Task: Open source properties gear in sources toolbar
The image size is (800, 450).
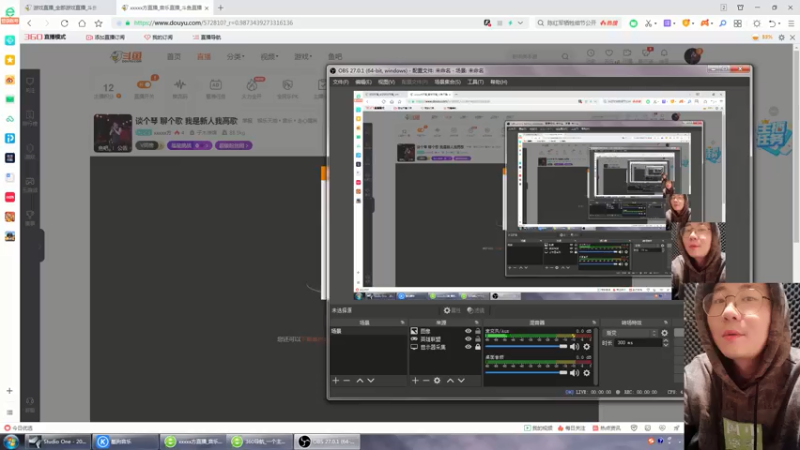Action: click(437, 381)
